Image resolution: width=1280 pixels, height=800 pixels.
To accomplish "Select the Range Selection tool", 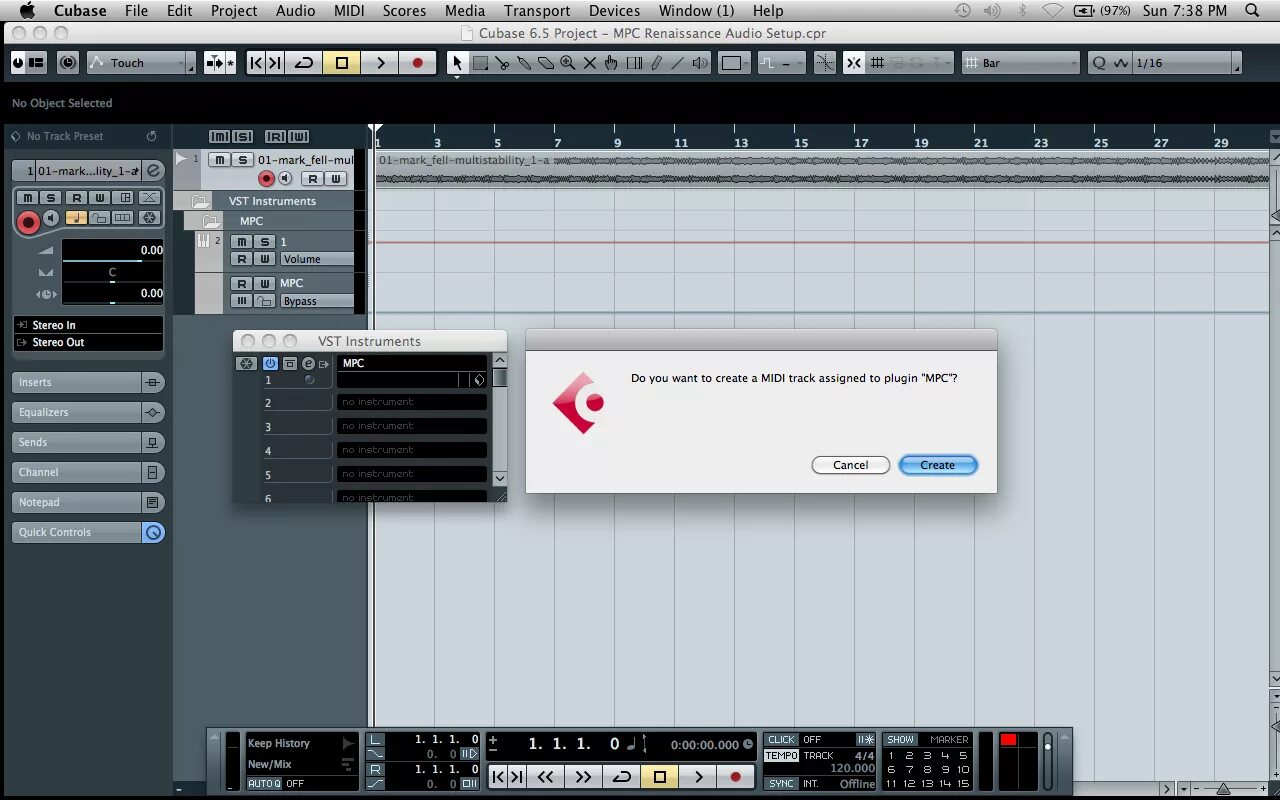I will 480,63.
